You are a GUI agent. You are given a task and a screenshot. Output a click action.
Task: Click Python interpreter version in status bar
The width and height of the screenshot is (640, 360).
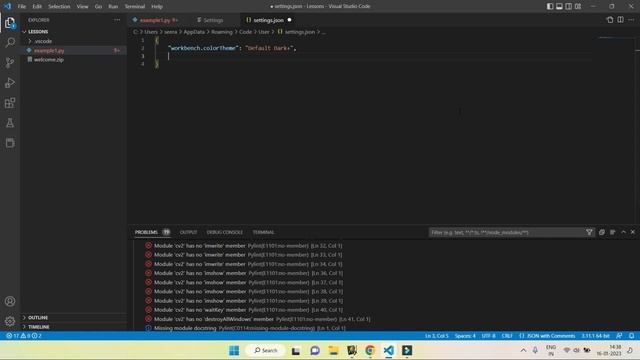coord(595,336)
